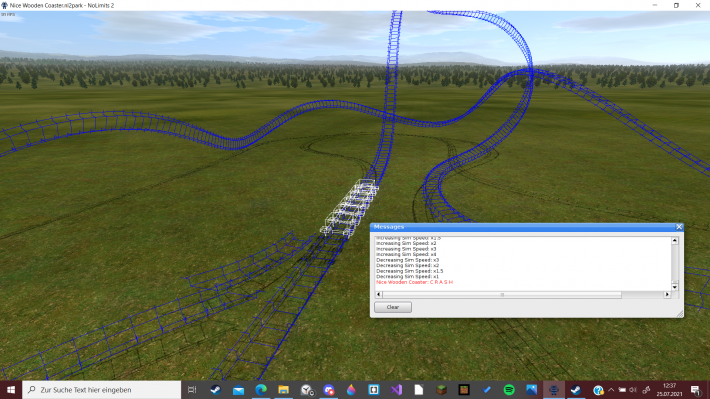Open Task View from the taskbar
This screenshot has height=399, width=710.
pyautogui.click(x=192, y=389)
